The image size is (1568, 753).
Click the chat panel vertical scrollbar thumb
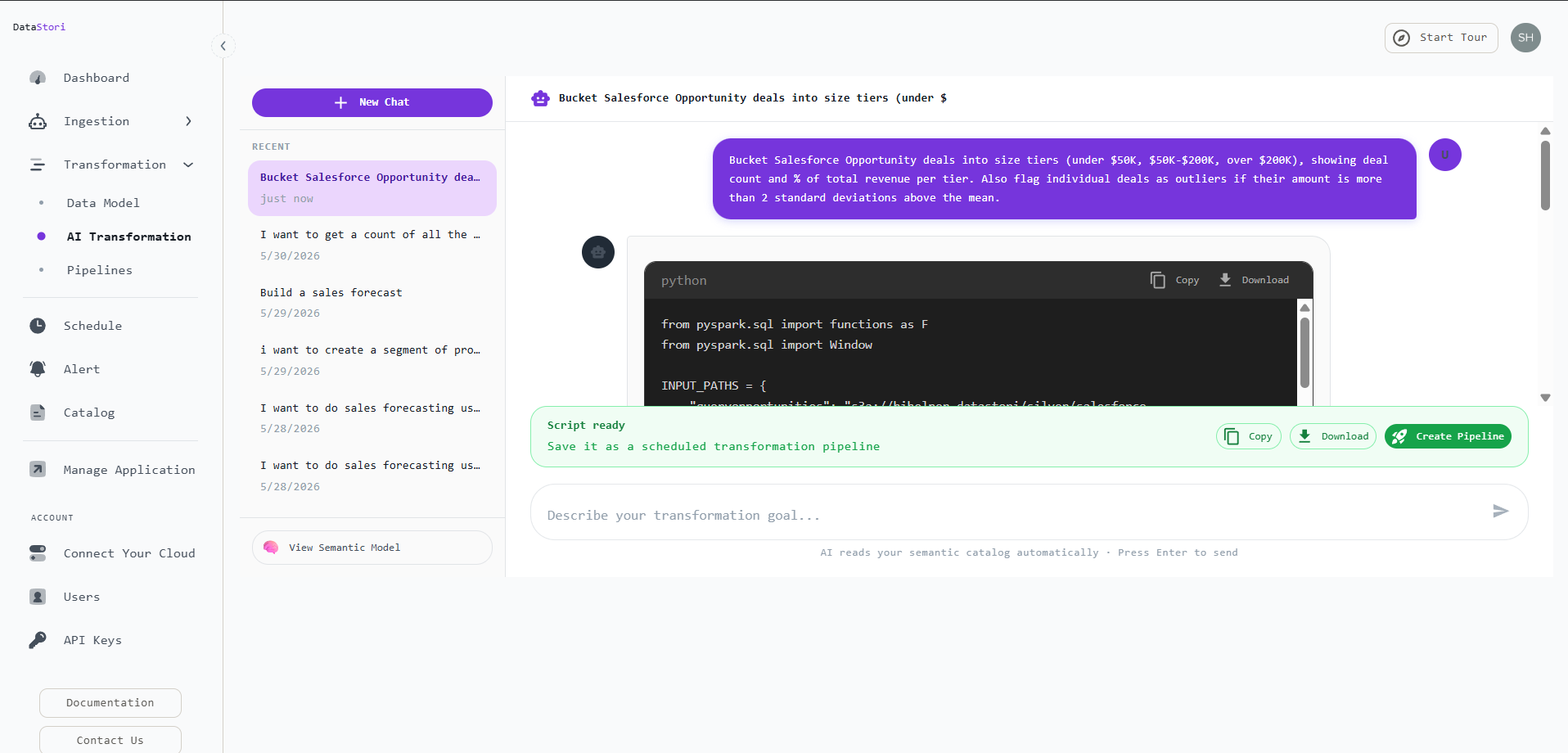coord(1545,175)
